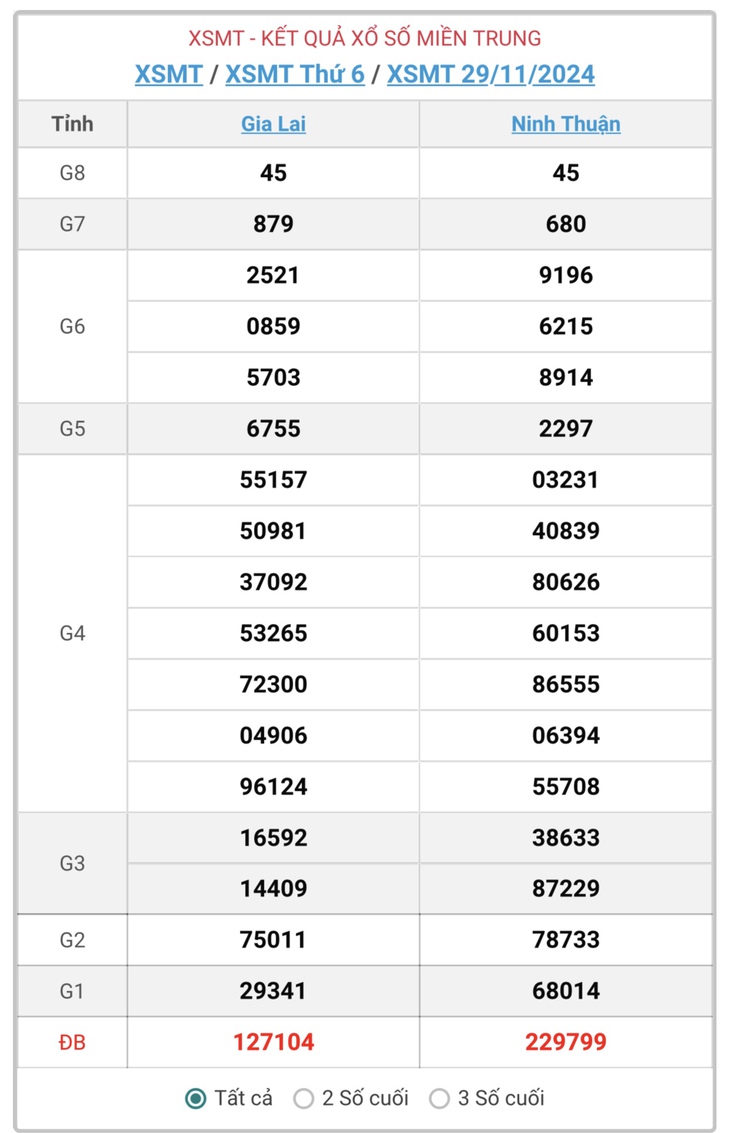Open the XSMT 29/11/2024 link
Image resolution: width=730 pixels, height=1133 pixels.
[x=491, y=74]
